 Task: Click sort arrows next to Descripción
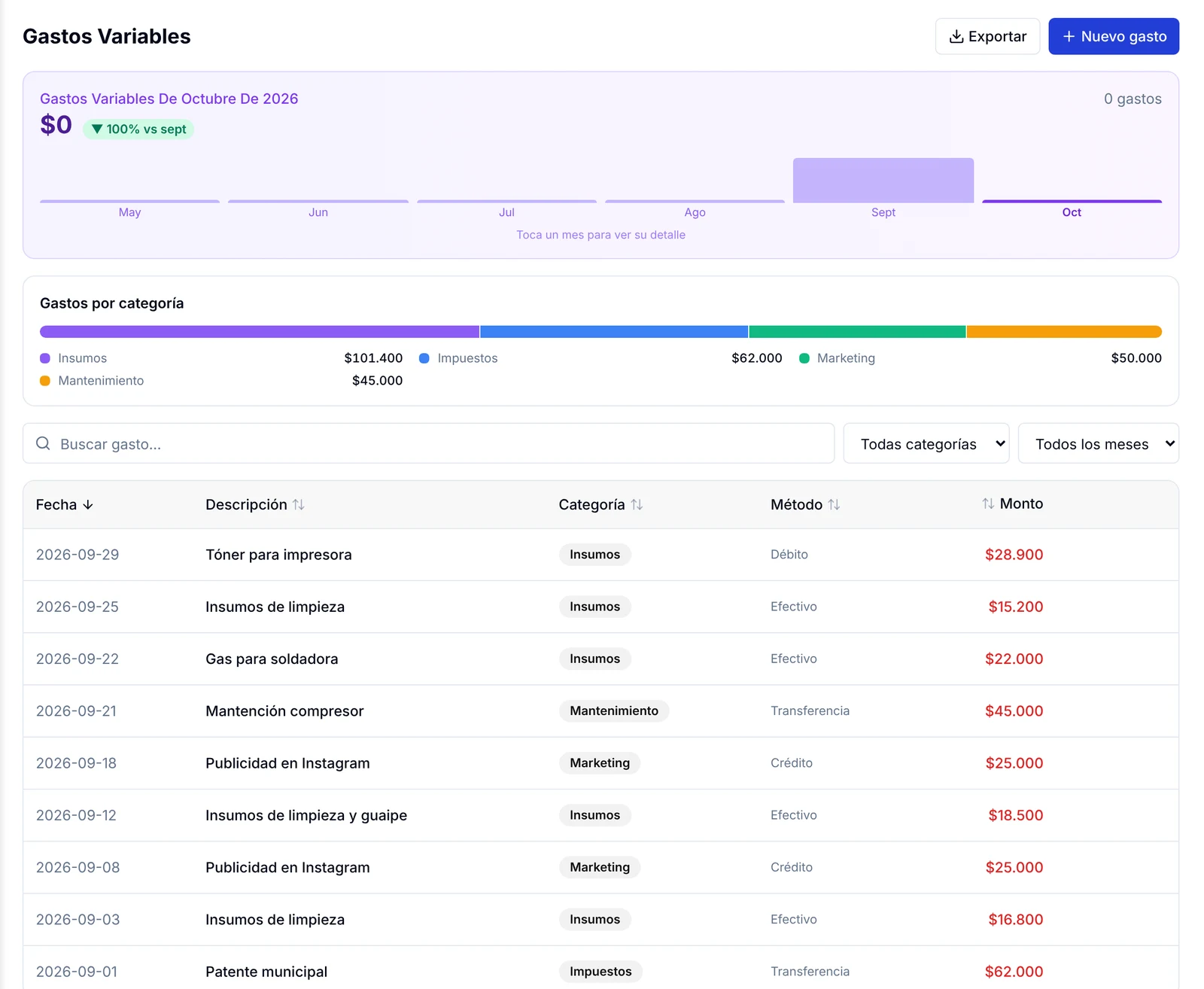299,505
